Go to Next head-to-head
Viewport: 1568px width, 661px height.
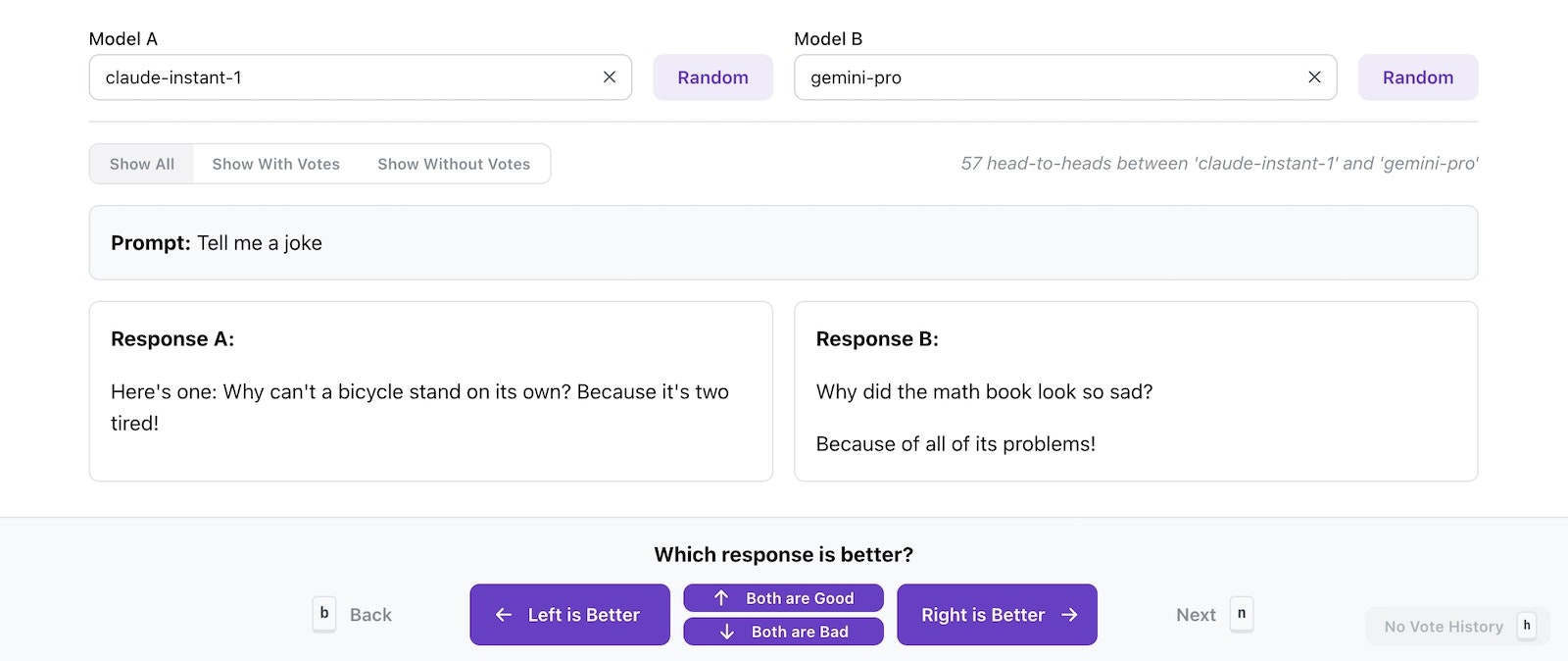1196,615
